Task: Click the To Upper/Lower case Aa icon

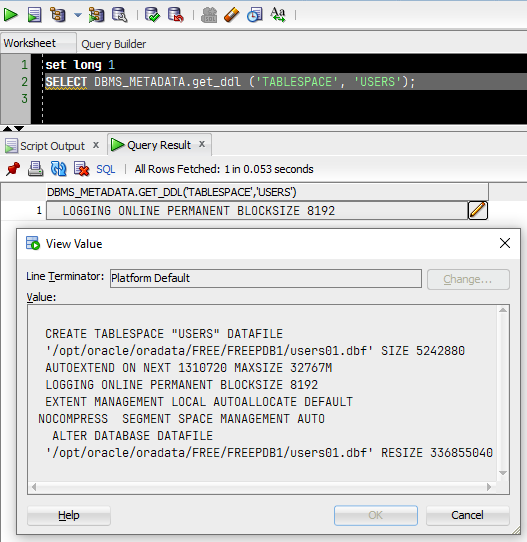Action: coord(278,15)
